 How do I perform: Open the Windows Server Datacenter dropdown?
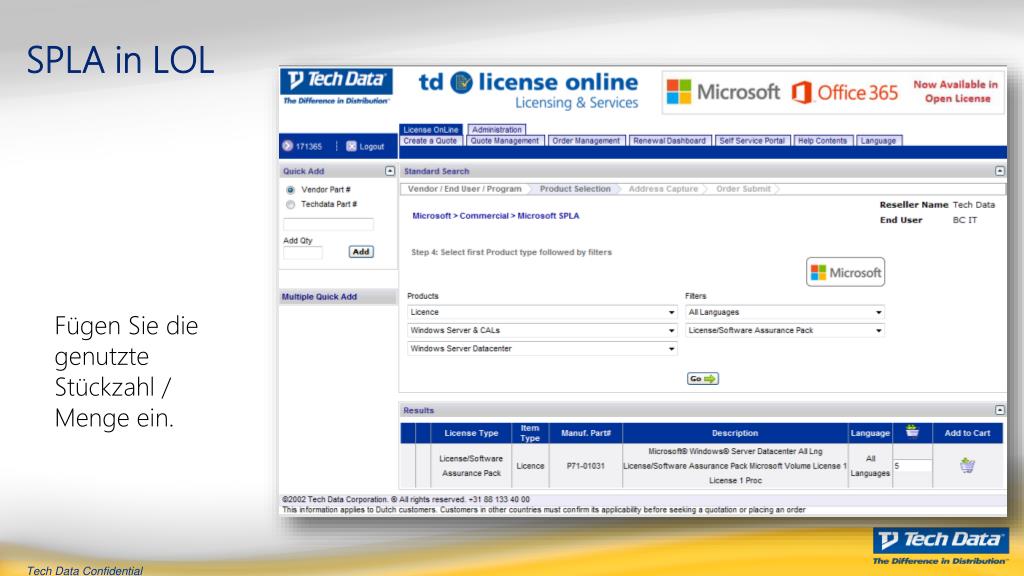pyautogui.click(x=542, y=349)
